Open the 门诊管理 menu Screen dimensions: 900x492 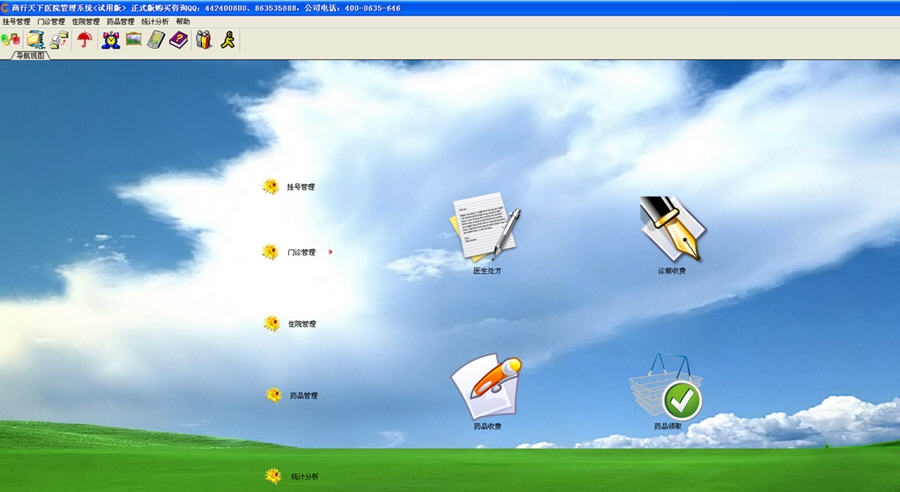pos(51,22)
